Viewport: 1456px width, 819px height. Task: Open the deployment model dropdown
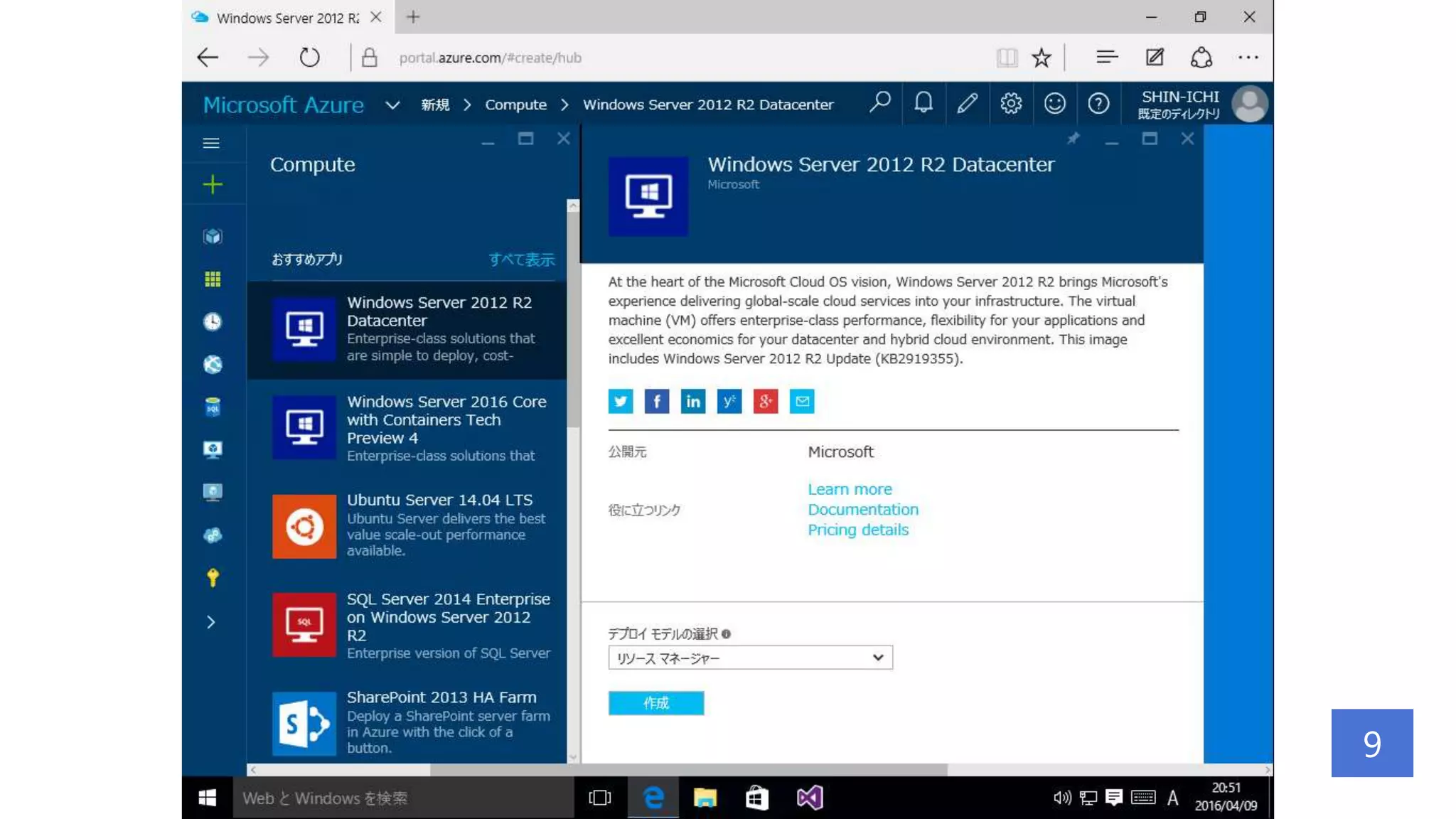tap(749, 658)
